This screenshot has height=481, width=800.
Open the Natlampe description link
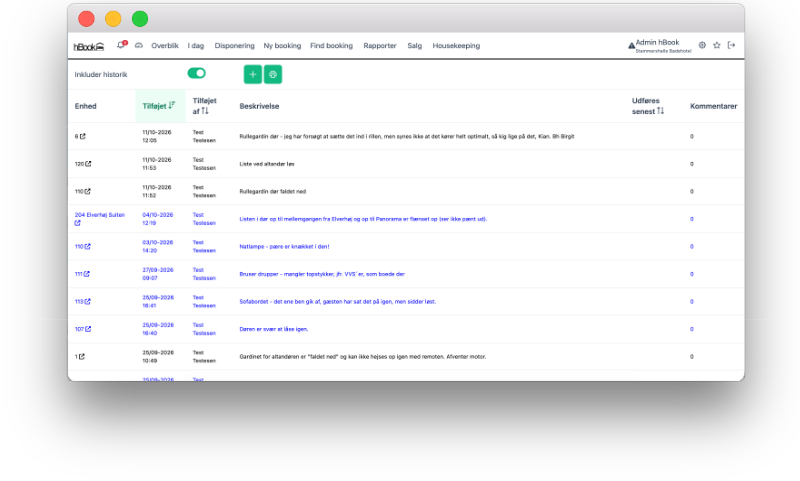pyautogui.click(x=284, y=246)
